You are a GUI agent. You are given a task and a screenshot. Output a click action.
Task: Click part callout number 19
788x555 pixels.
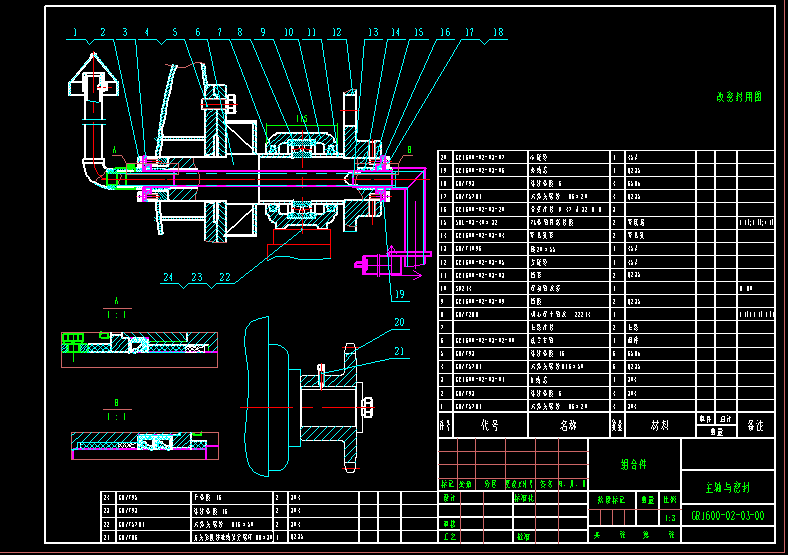coord(400,294)
